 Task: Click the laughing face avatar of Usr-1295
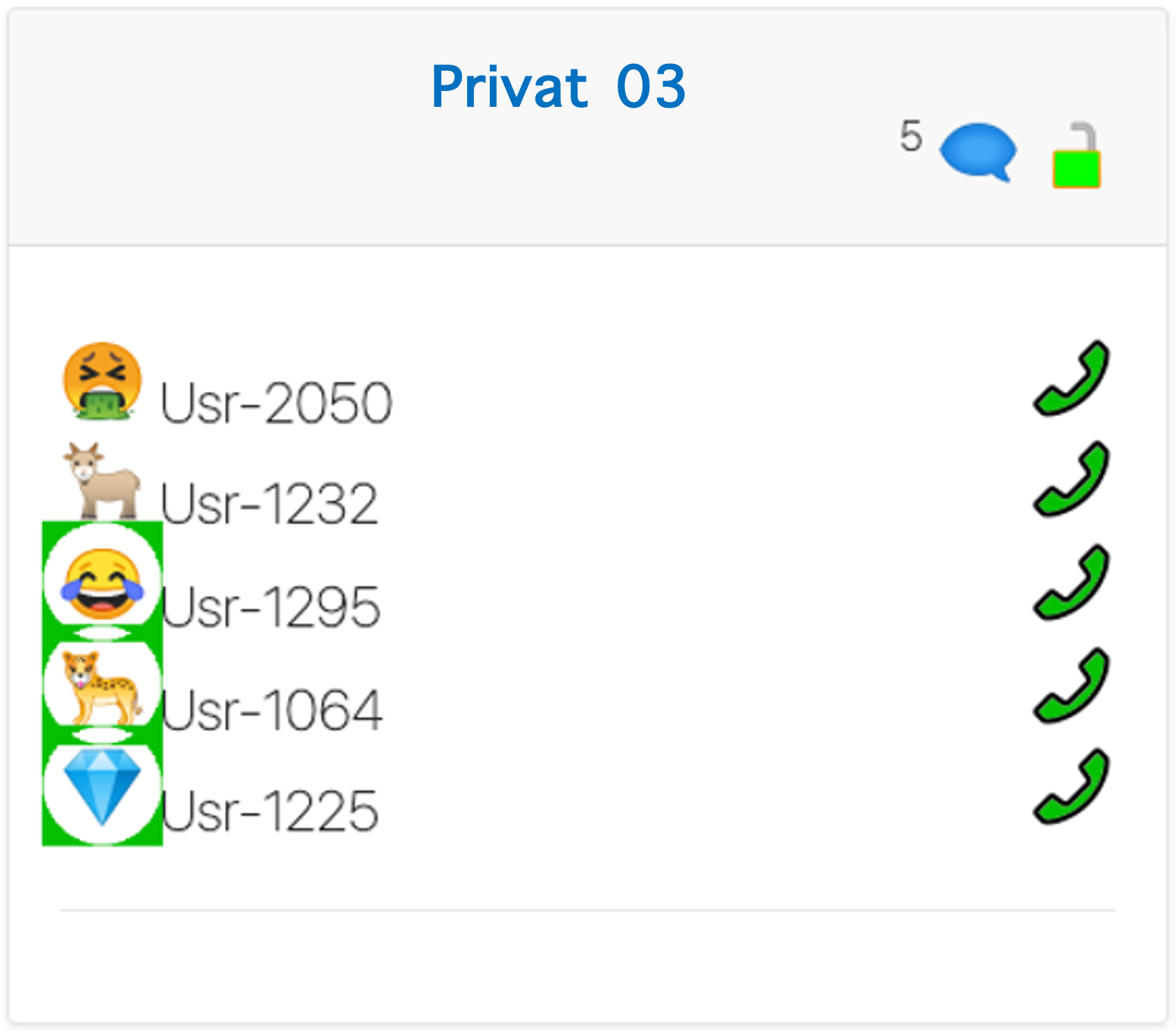tap(102, 583)
